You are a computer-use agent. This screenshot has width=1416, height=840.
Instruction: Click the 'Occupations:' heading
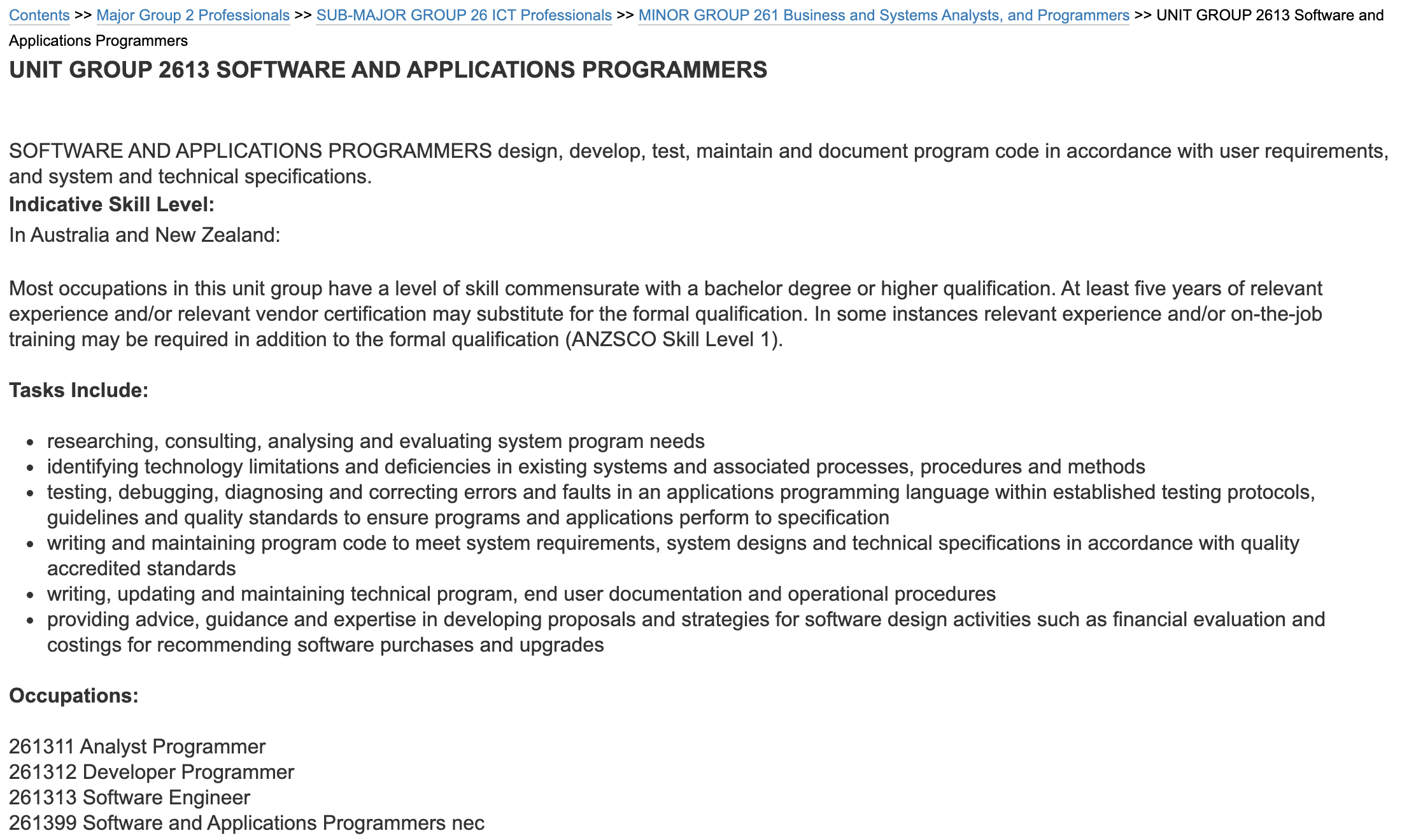coord(74,696)
